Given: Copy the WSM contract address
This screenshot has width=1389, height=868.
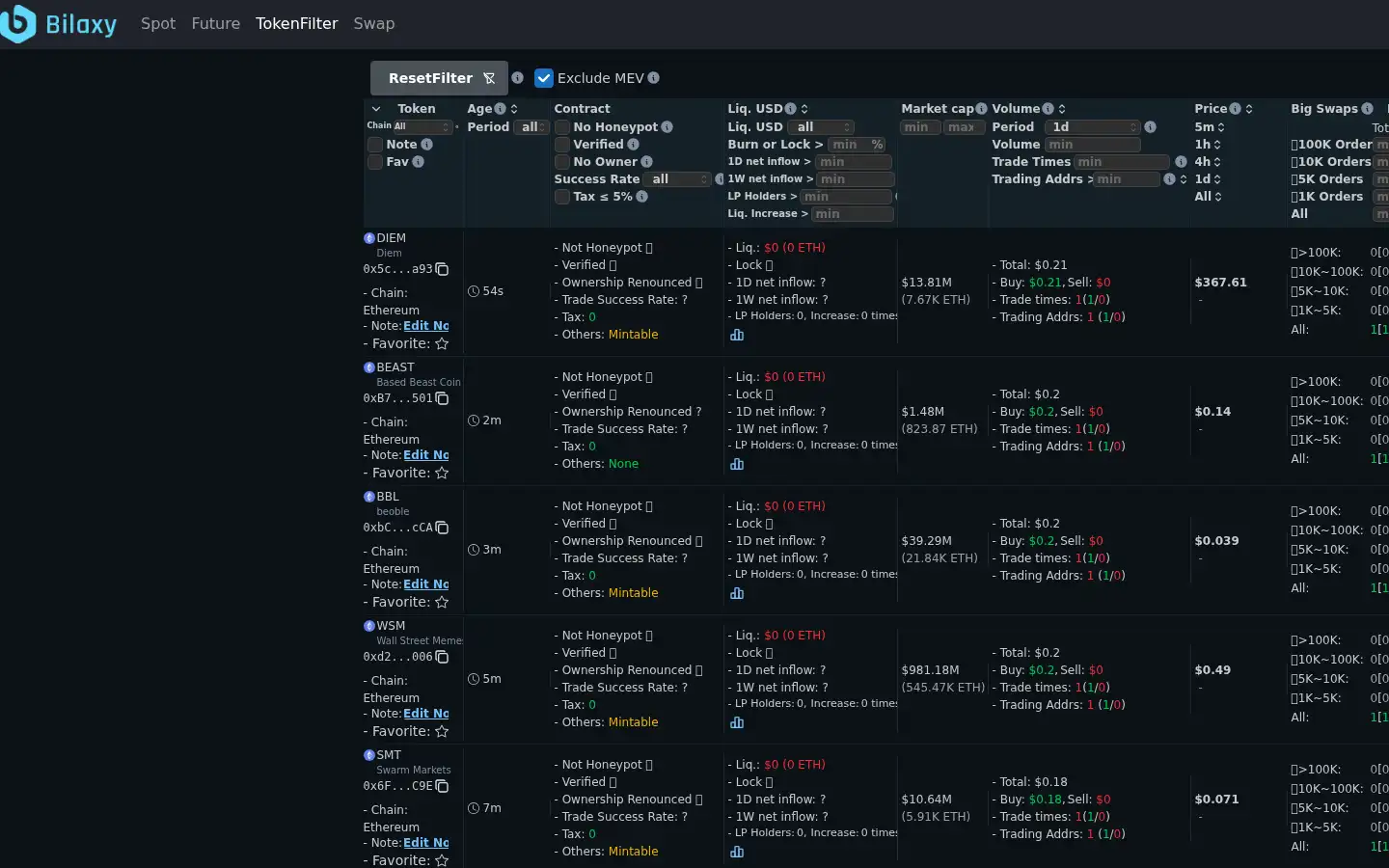Looking at the screenshot, I should [x=442, y=657].
